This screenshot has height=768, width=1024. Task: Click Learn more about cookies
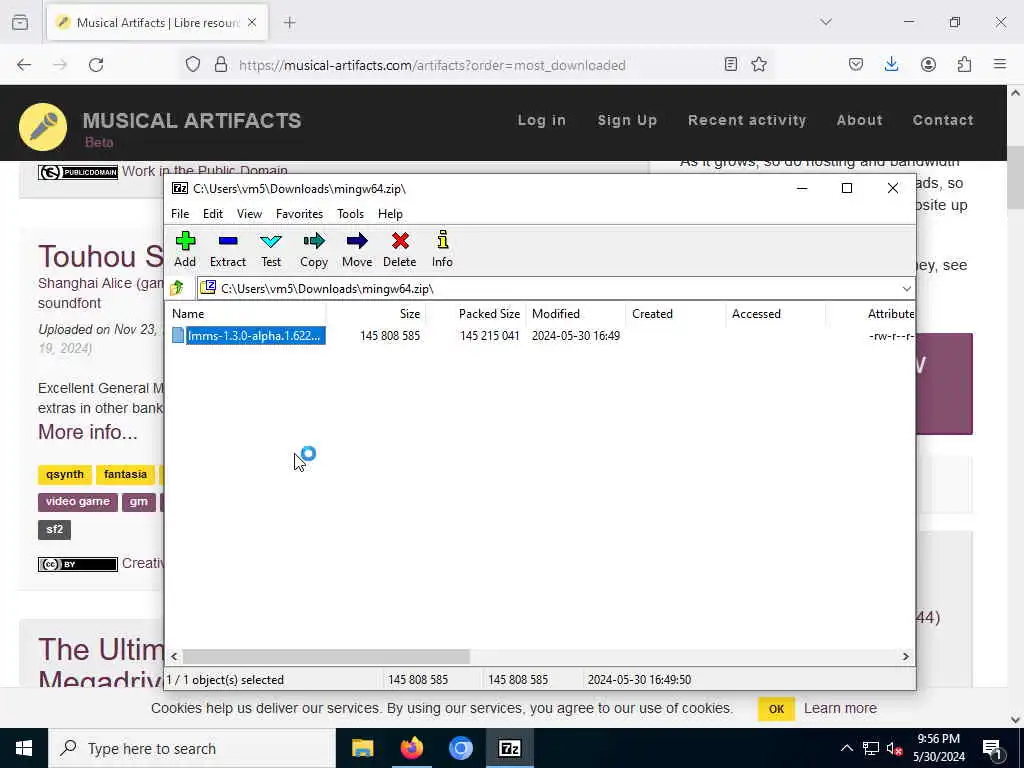pos(840,708)
